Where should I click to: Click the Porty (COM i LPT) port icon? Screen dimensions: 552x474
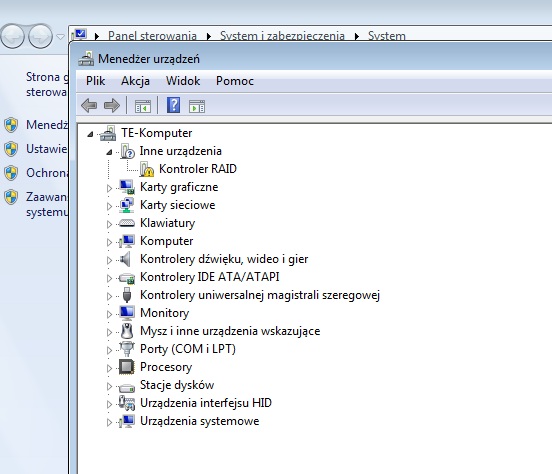point(127,349)
